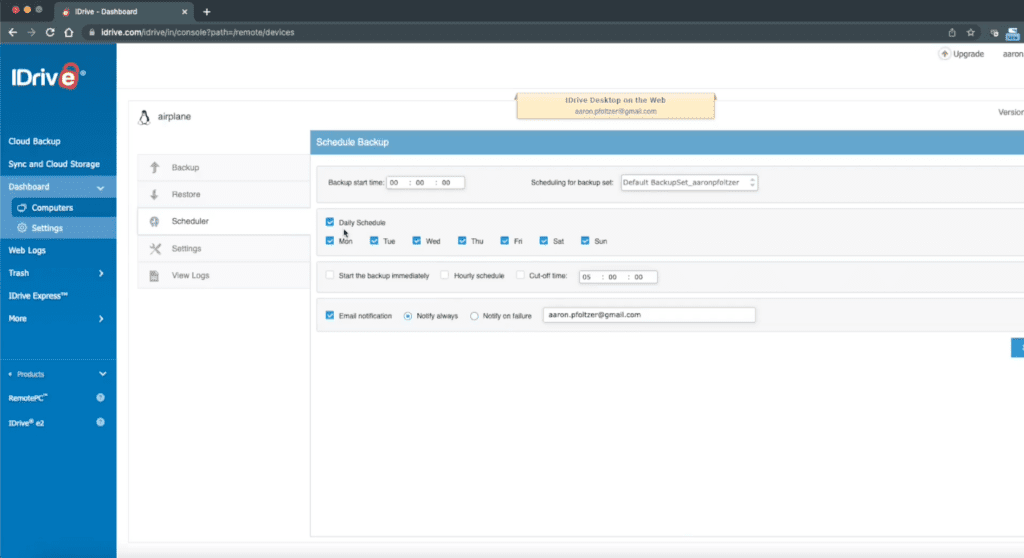The image size is (1024, 558).
Task: Click the browser extensions icon
Action: click(x=994, y=33)
